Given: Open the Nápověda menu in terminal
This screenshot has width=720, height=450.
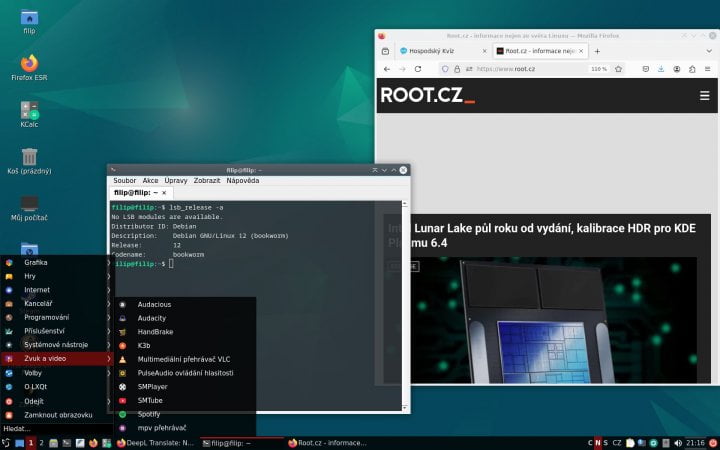Looking at the screenshot, I should pyautogui.click(x=242, y=181).
